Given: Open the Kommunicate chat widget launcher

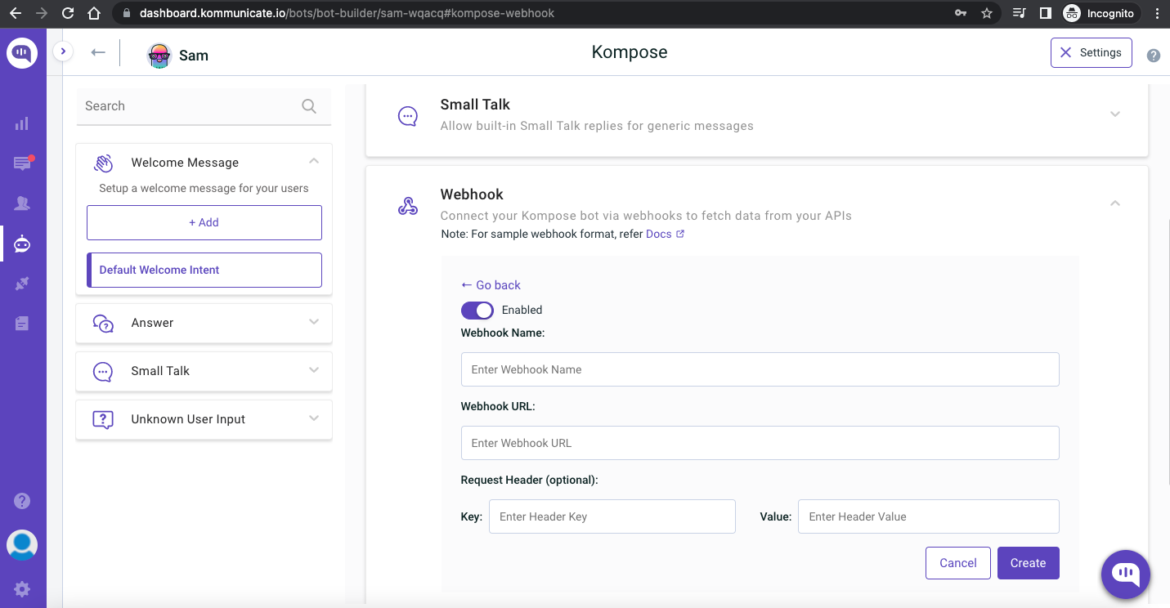Looking at the screenshot, I should (1124, 574).
